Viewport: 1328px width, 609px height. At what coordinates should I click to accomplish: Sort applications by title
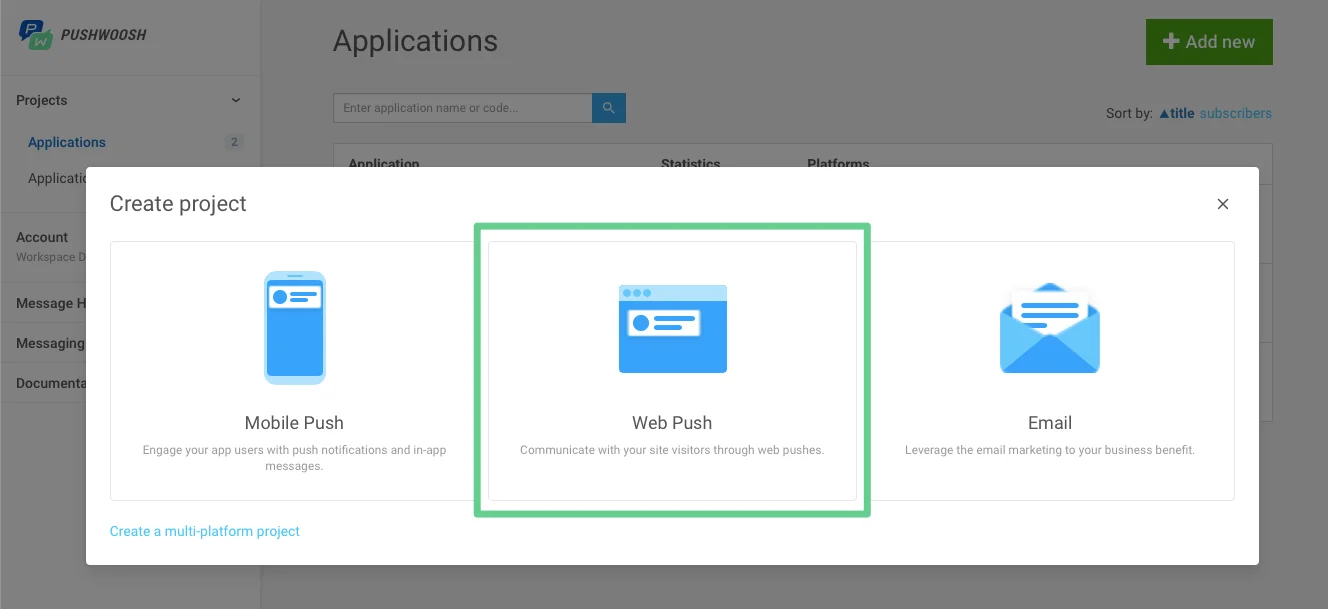tap(1177, 113)
